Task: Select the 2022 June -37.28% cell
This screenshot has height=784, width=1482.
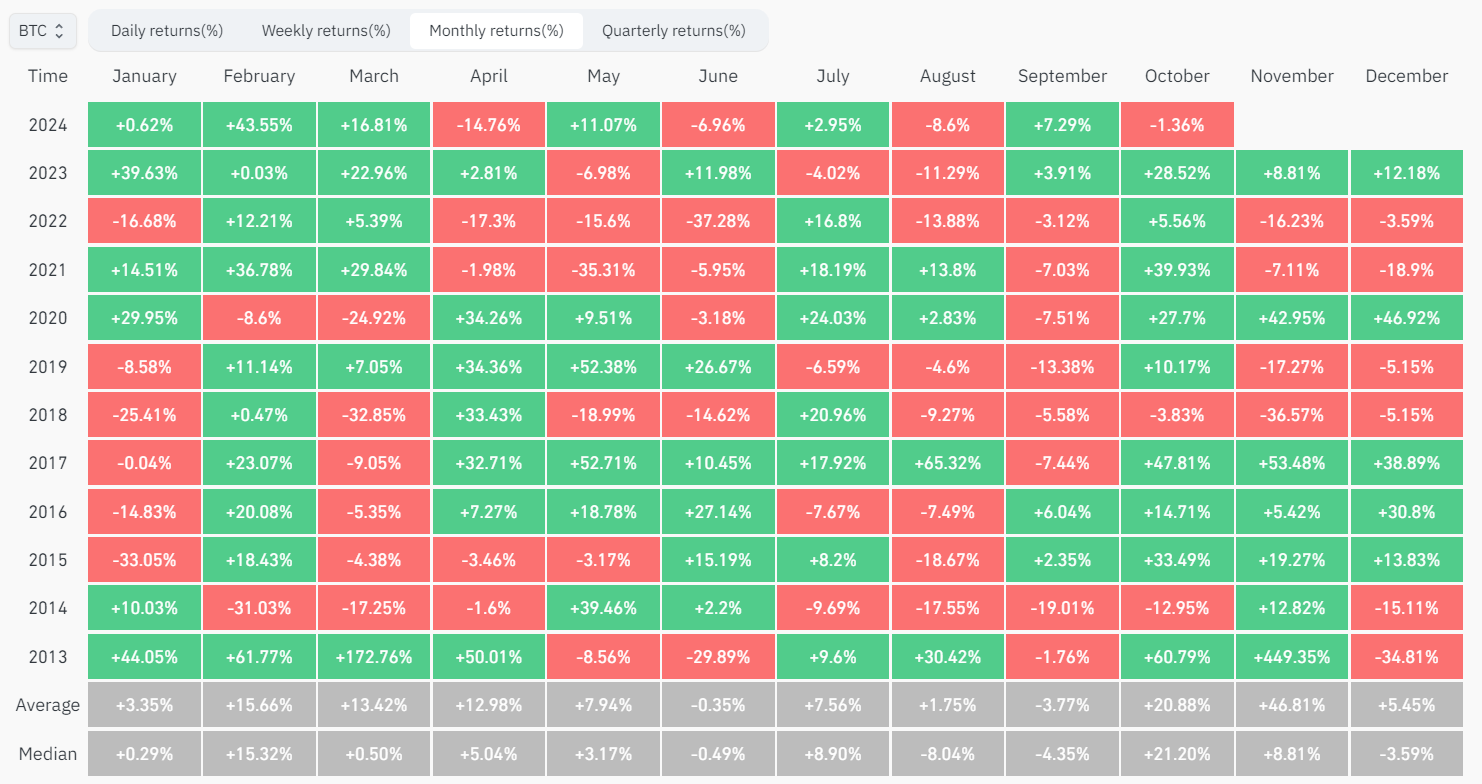Action: tap(718, 222)
